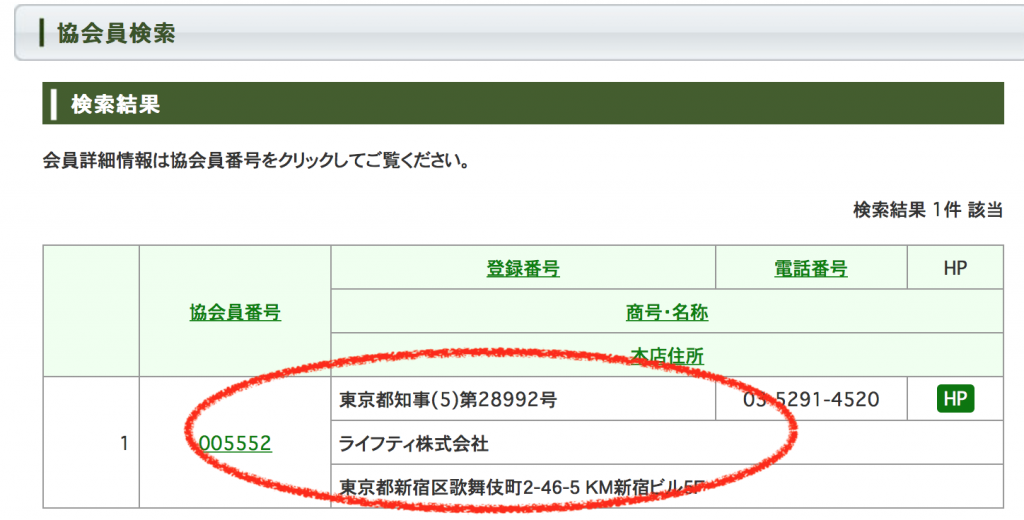Click the white bar marker beside 検索結果
1024x520 pixels.
[x=54, y=104]
